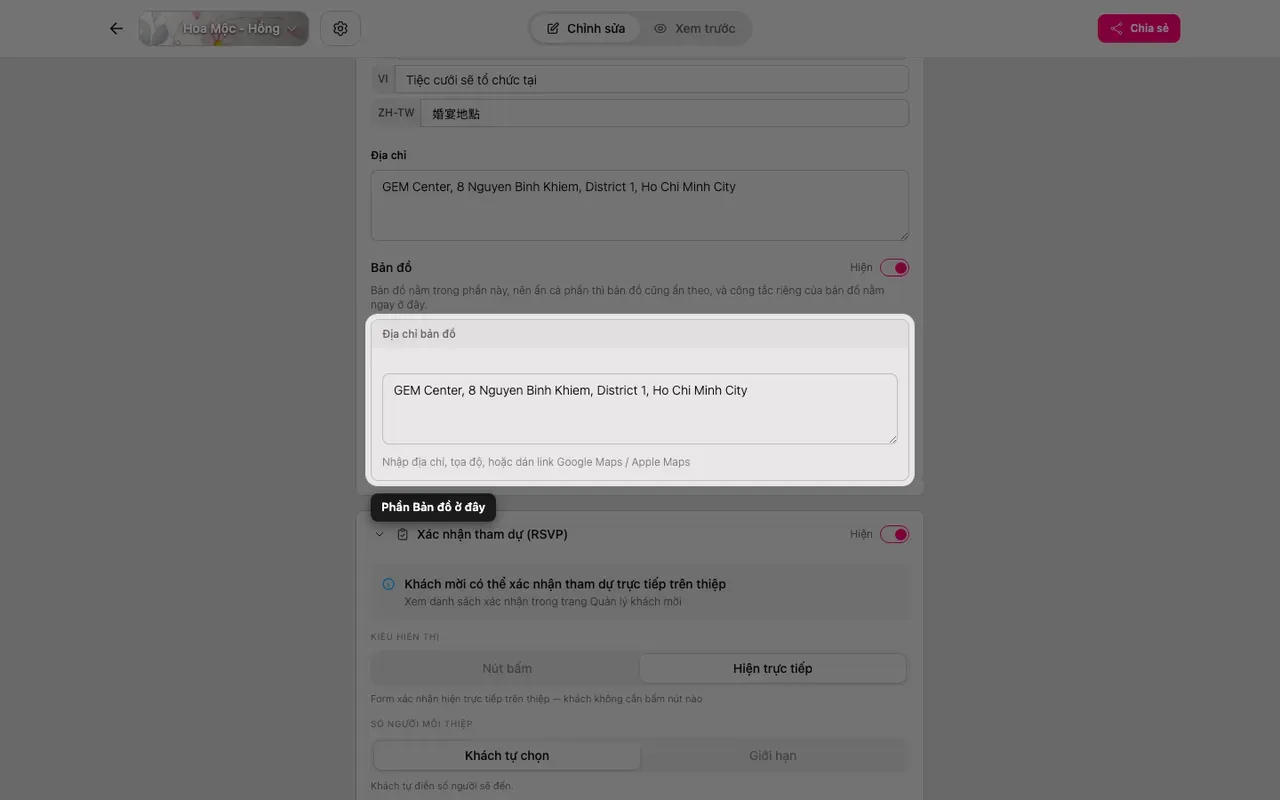Select the Nút bấm display option
Image resolution: width=1280 pixels, height=800 pixels.
507,668
